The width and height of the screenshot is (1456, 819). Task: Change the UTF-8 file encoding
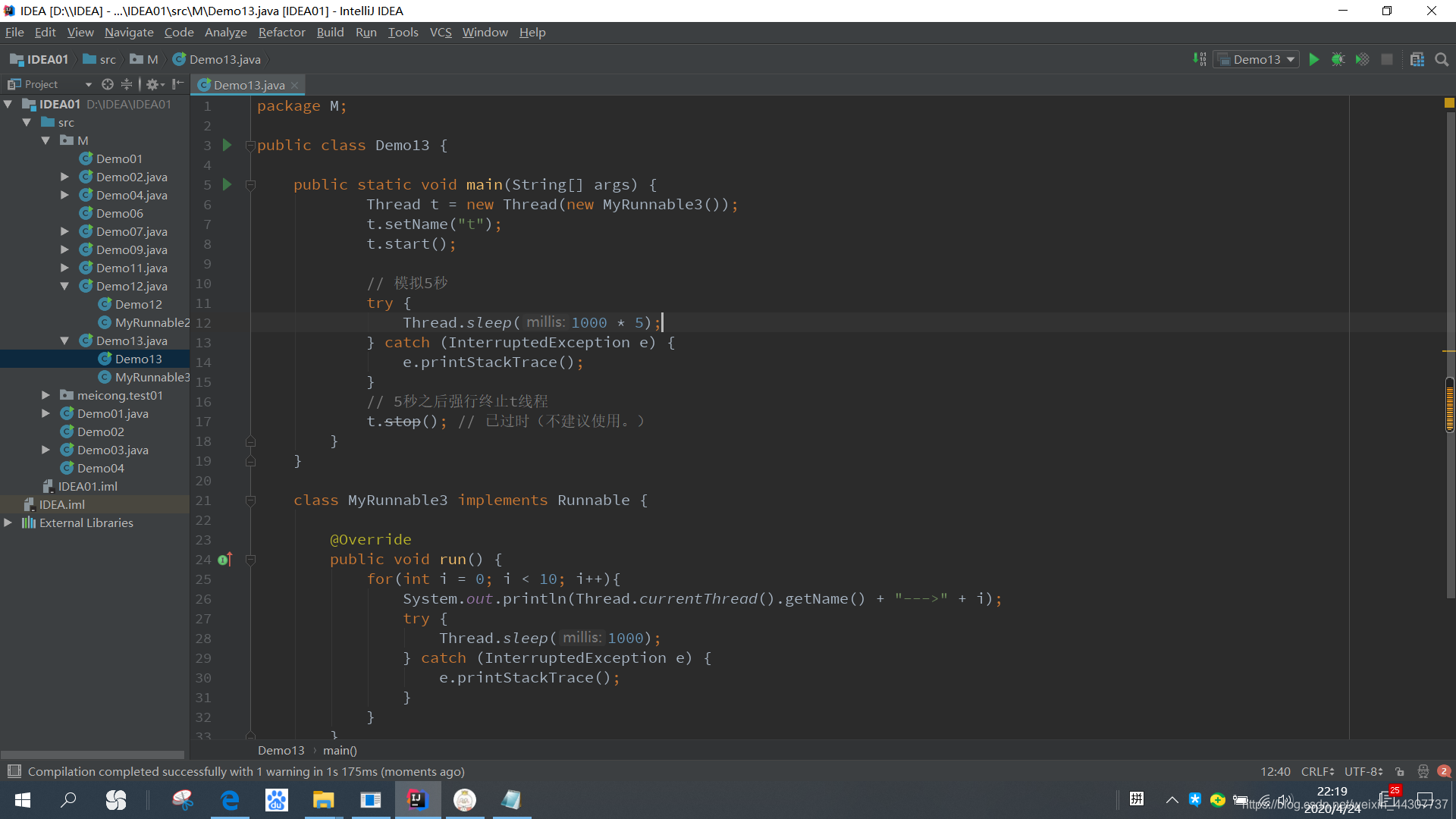[x=1363, y=771]
